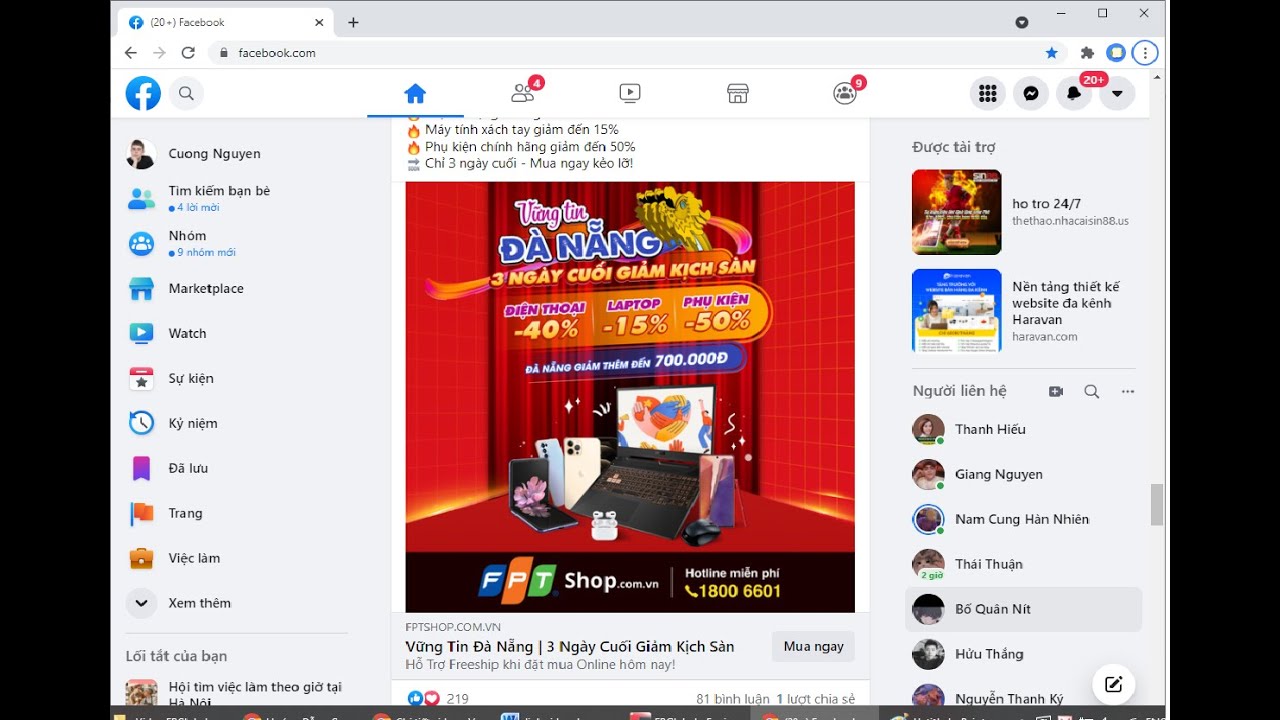The width and height of the screenshot is (1280, 720).
Task: Open the 81 bình luận comments
Action: coord(733,699)
